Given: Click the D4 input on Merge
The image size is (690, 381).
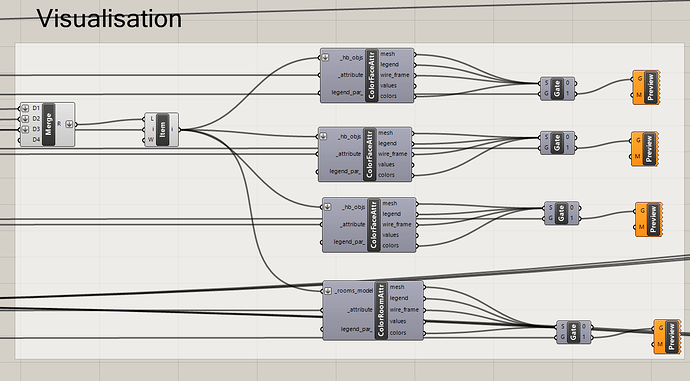Looking at the screenshot, I should click(36, 140).
